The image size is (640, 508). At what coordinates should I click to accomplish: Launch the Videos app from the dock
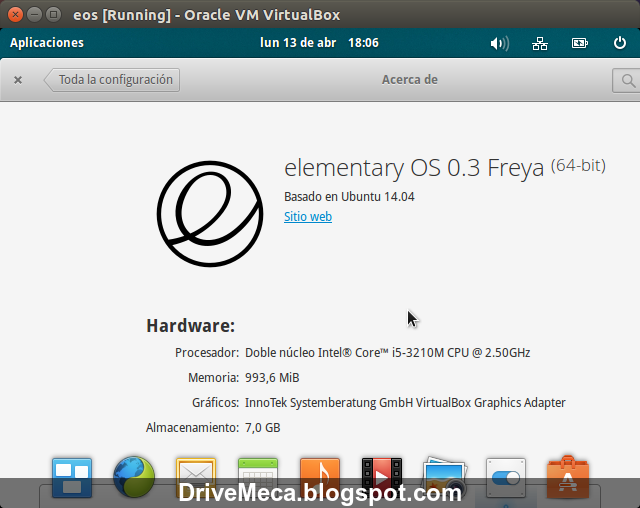[x=382, y=478]
